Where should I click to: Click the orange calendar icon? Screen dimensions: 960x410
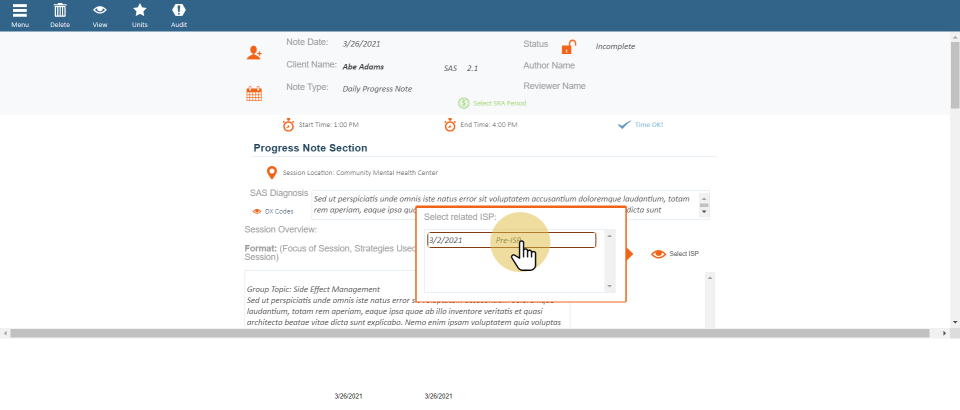[x=254, y=94]
